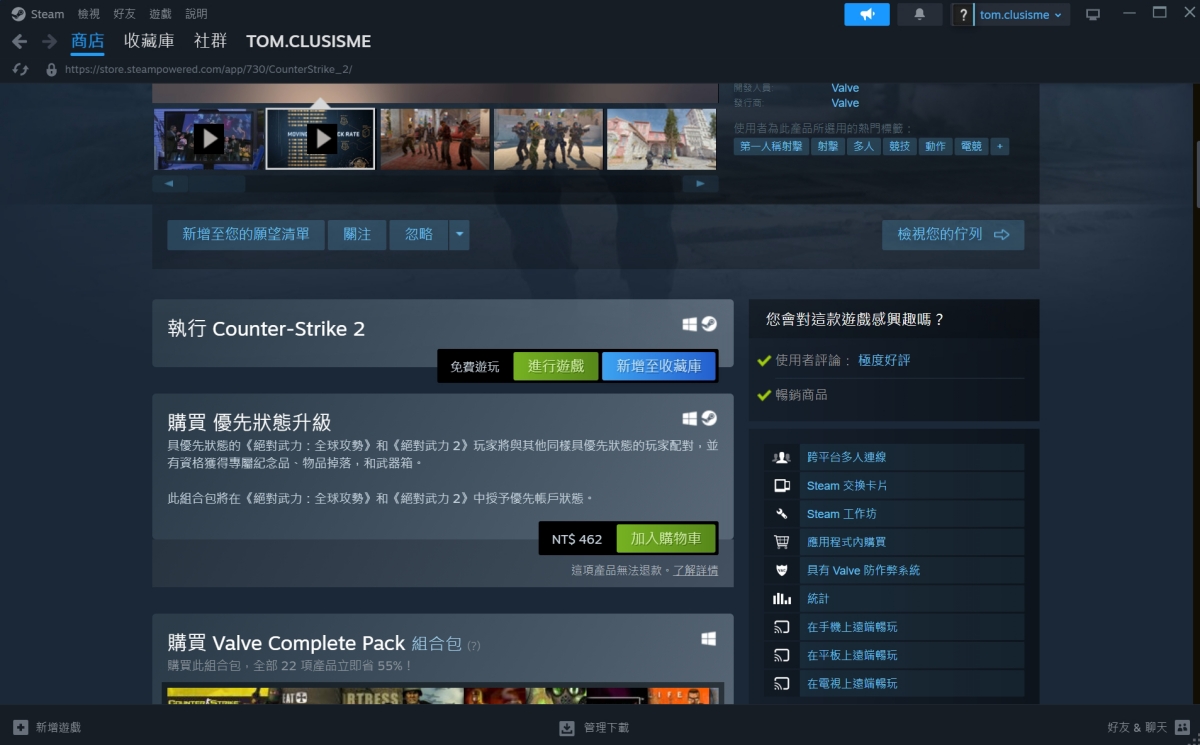Click Windows icon in Valve Complete Pack box

[709, 638]
